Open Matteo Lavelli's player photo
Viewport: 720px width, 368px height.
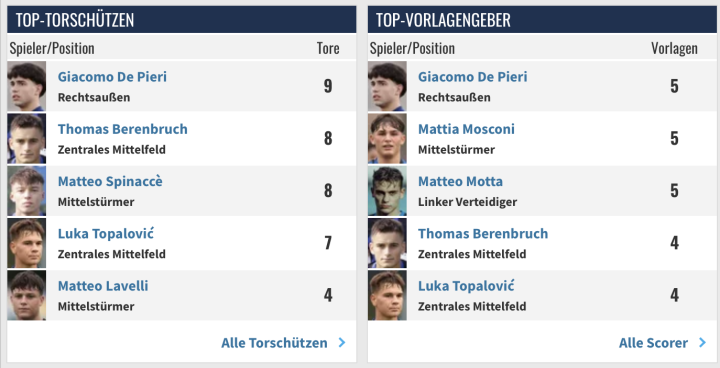[x=27, y=295]
